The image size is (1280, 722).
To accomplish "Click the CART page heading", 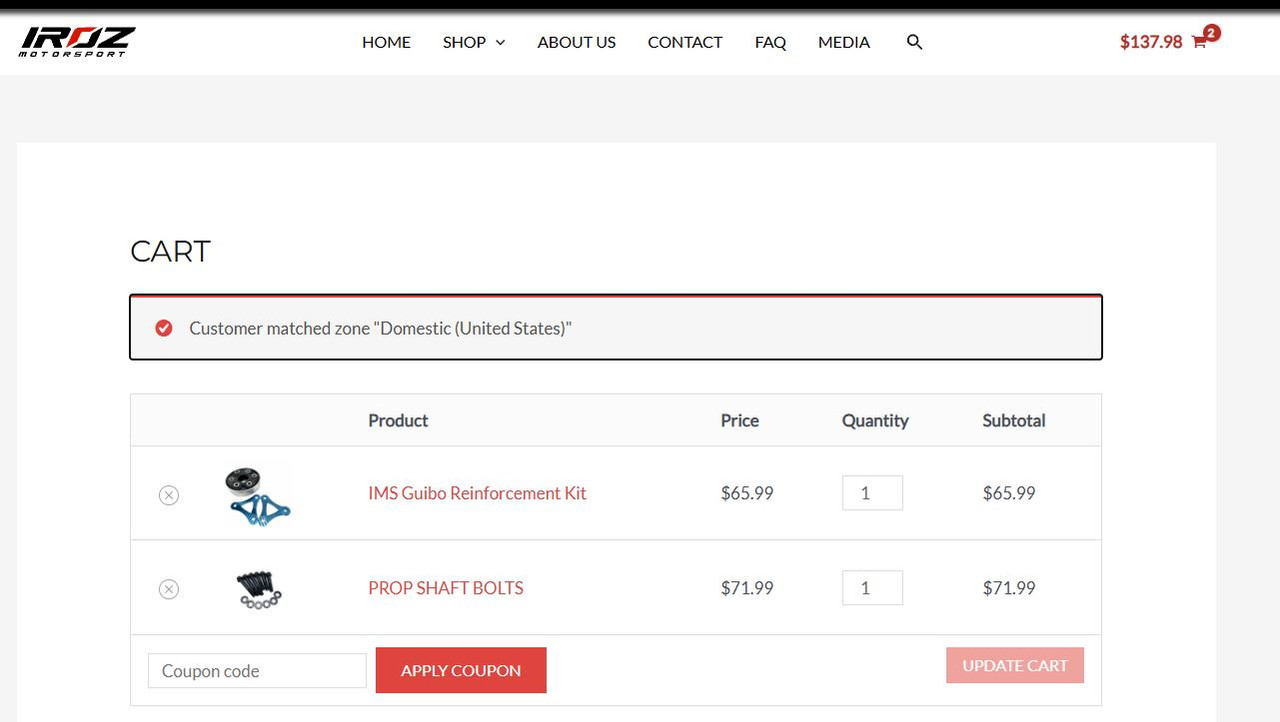I will pyautogui.click(x=170, y=251).
